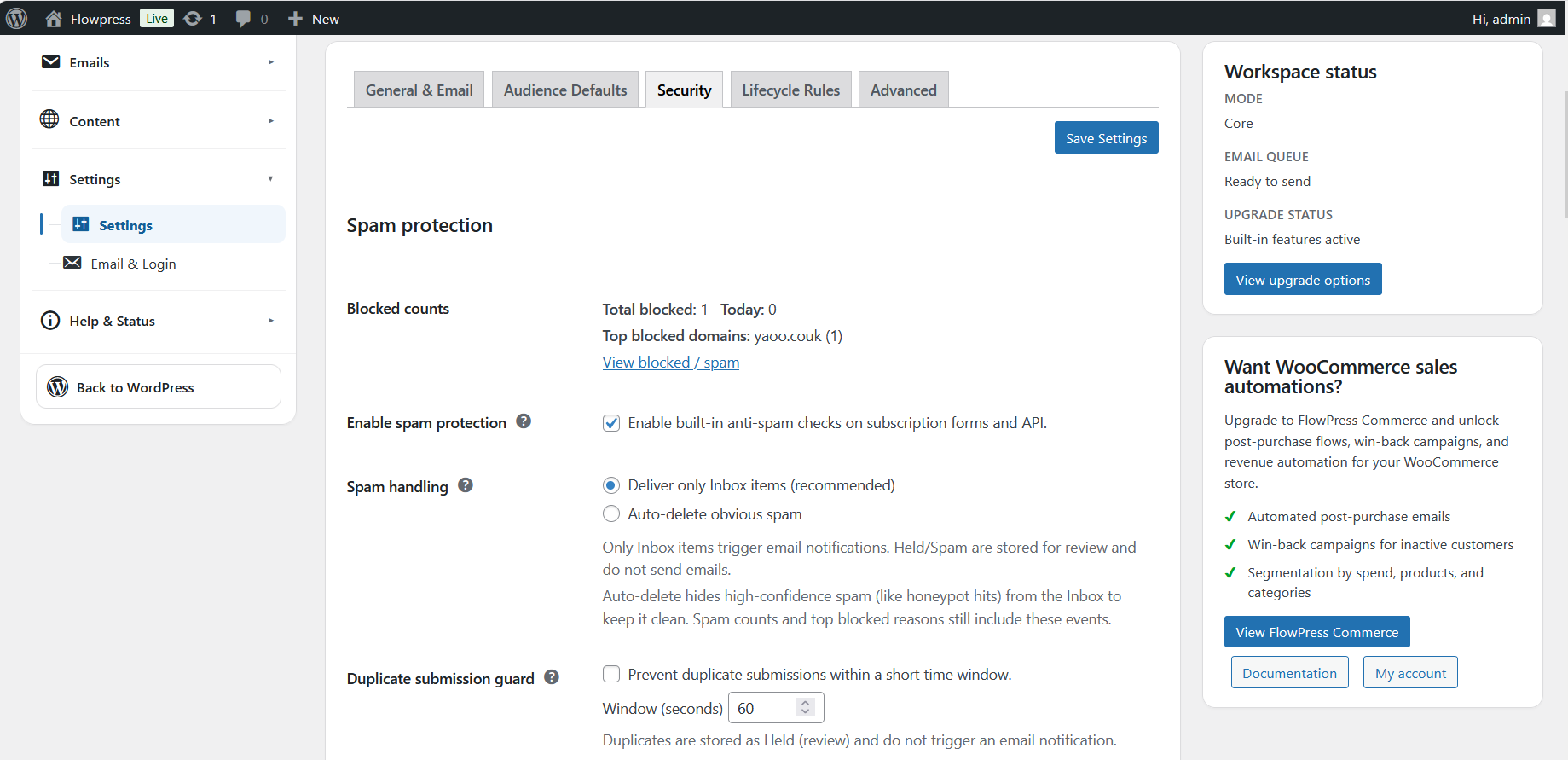Click the Flowpress home icon
Image resolution: width=1568 pixels, height=760 pixels.
tap(54, 18)
